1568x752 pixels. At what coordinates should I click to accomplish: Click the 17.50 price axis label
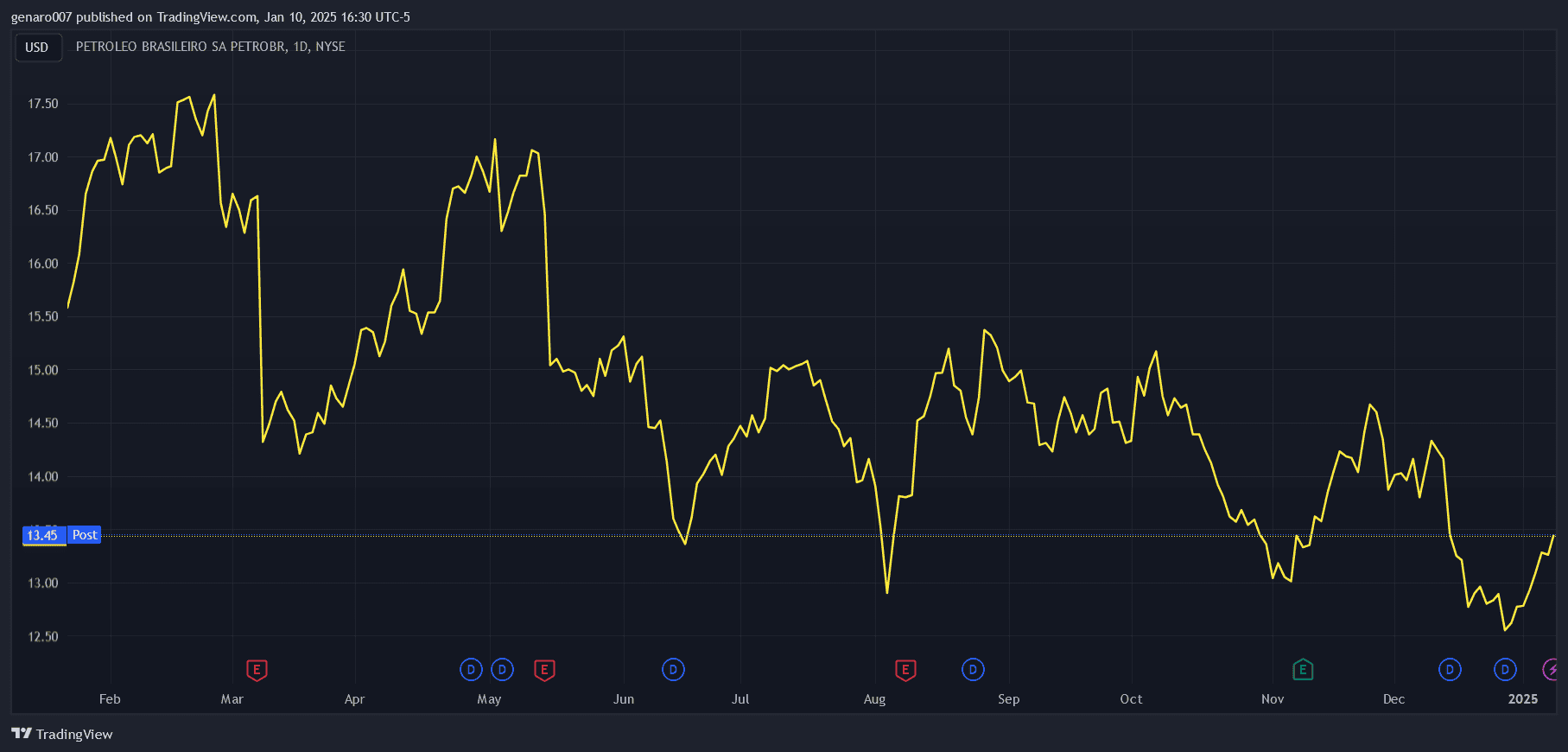click(x=43, y=104)
